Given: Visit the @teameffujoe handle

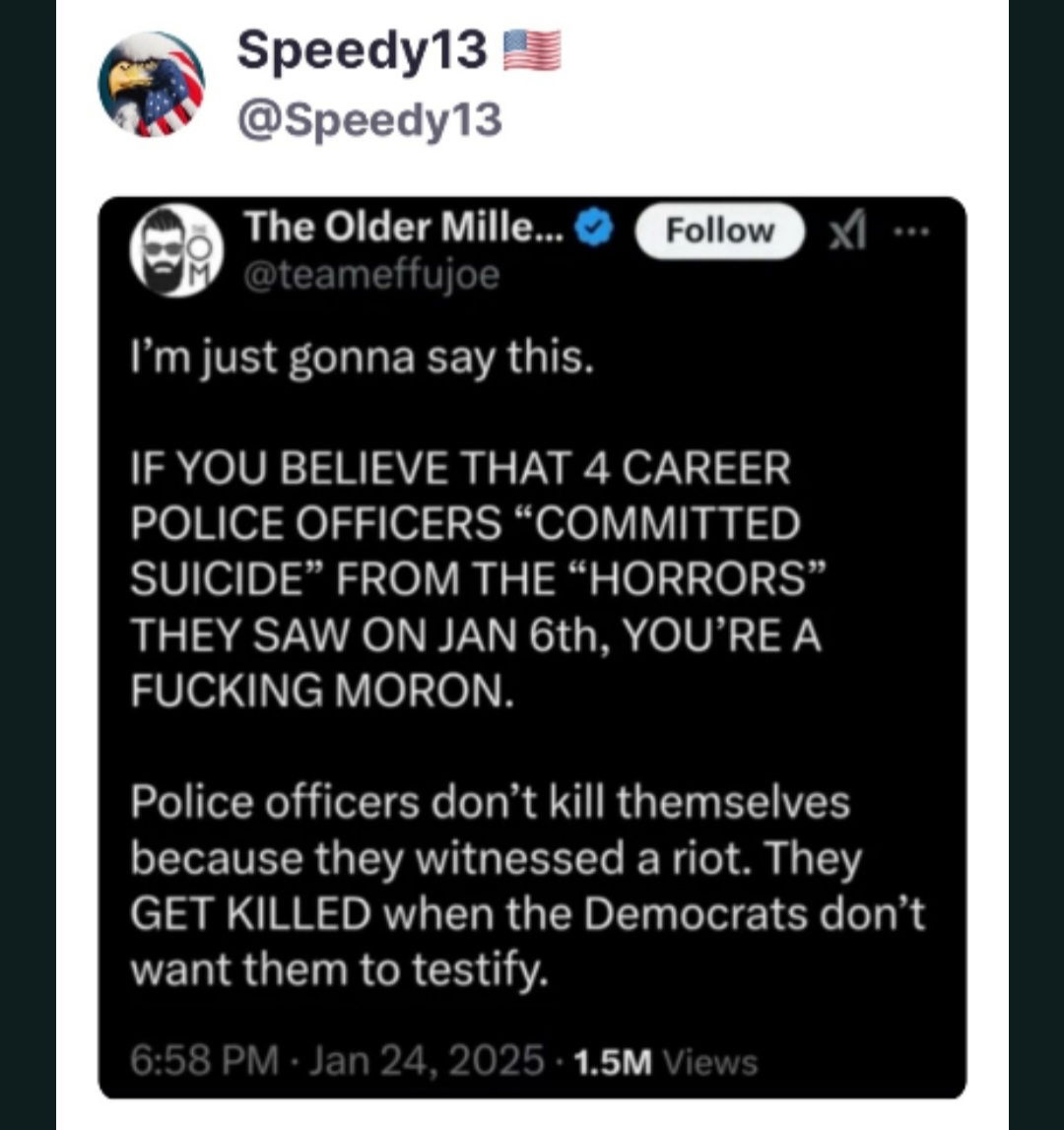Looking at the screenshot, I should (370, 277).
